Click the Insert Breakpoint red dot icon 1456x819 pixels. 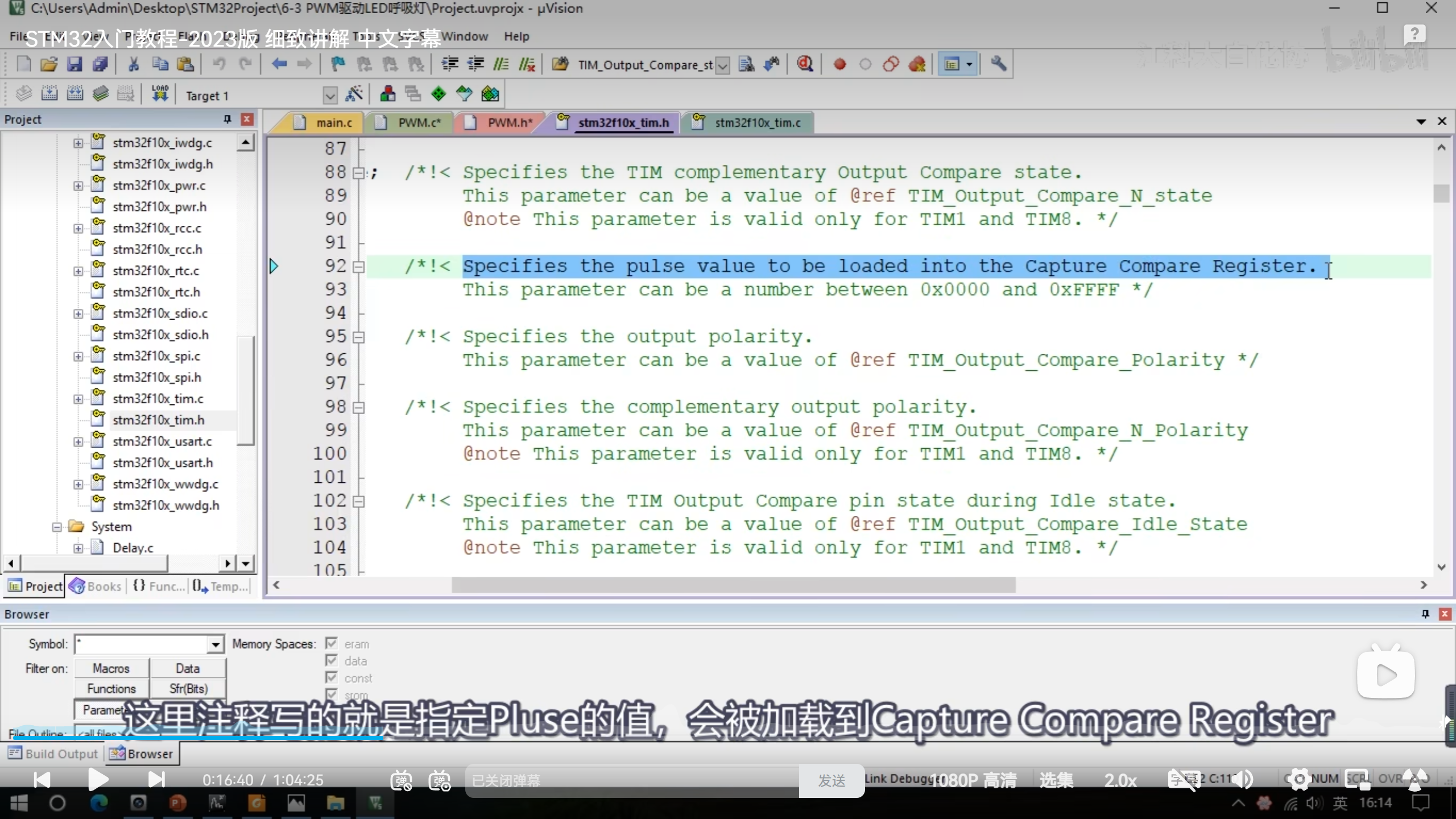click(x=839, y=64)
